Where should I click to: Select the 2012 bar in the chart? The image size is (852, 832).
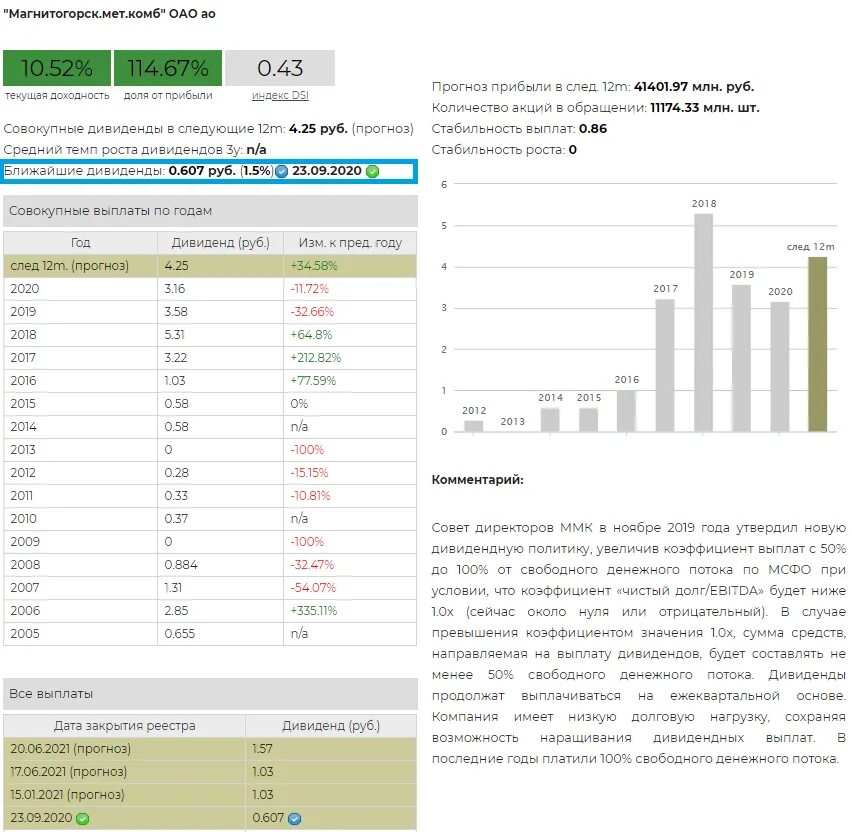pos(474,426)
